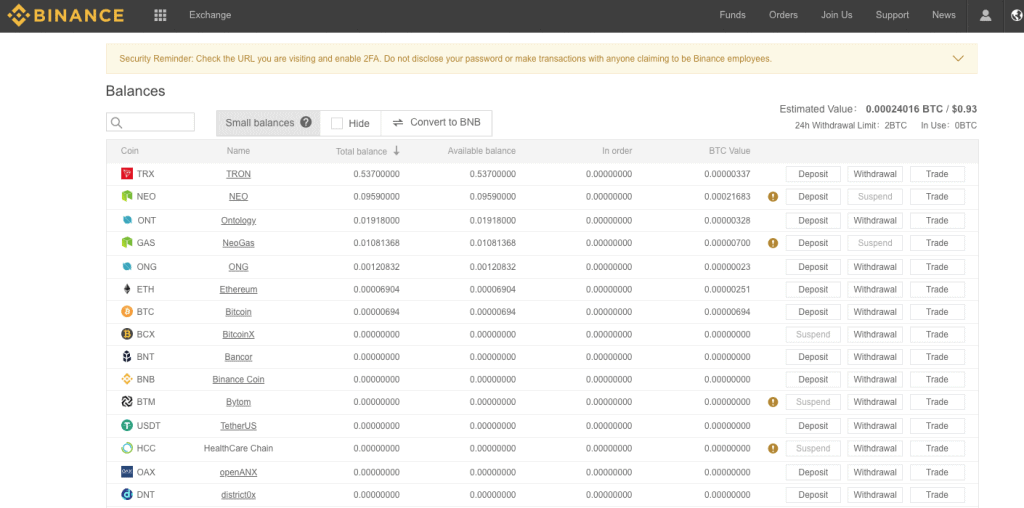The width and height of the screenshot is (1024, 508).
Task: Click the search magnifier icon
Action: (x=117, y=123)
